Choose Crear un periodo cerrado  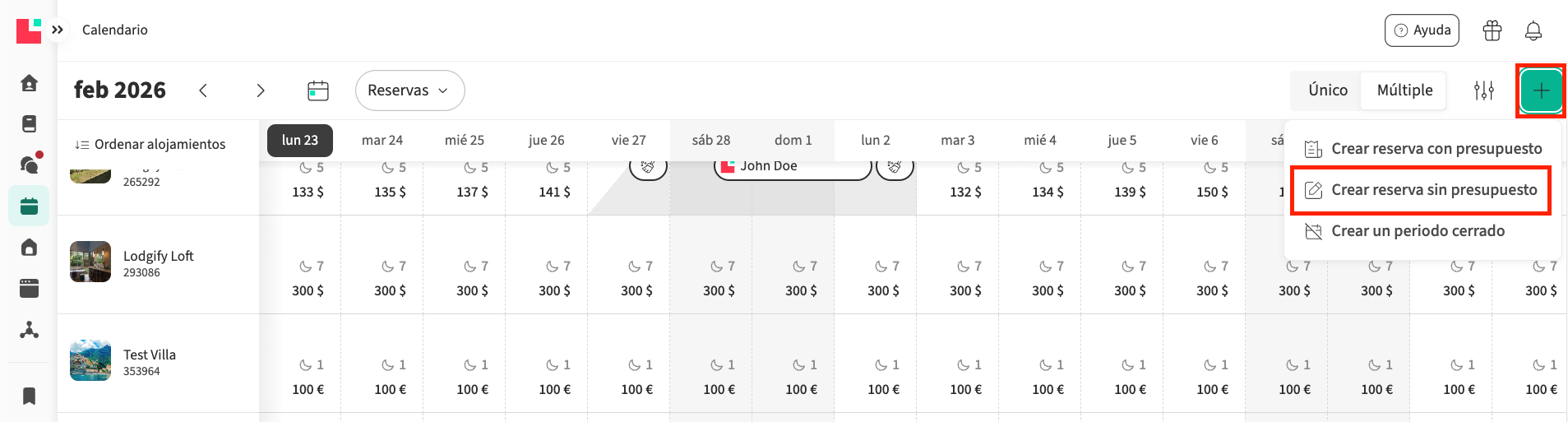pyautogui.click(x=1418, y=231)
